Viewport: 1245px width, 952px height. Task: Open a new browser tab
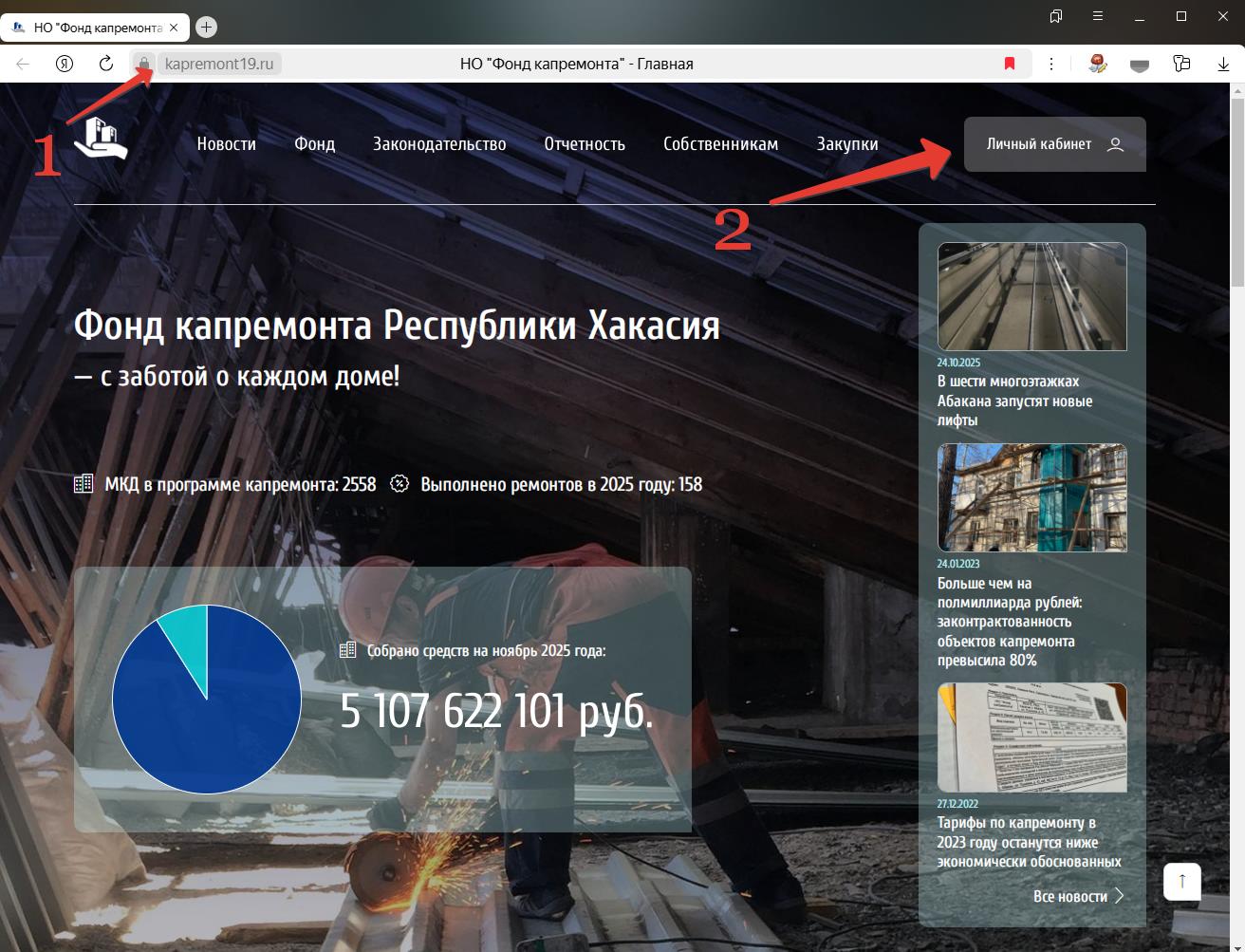point(206,28)
